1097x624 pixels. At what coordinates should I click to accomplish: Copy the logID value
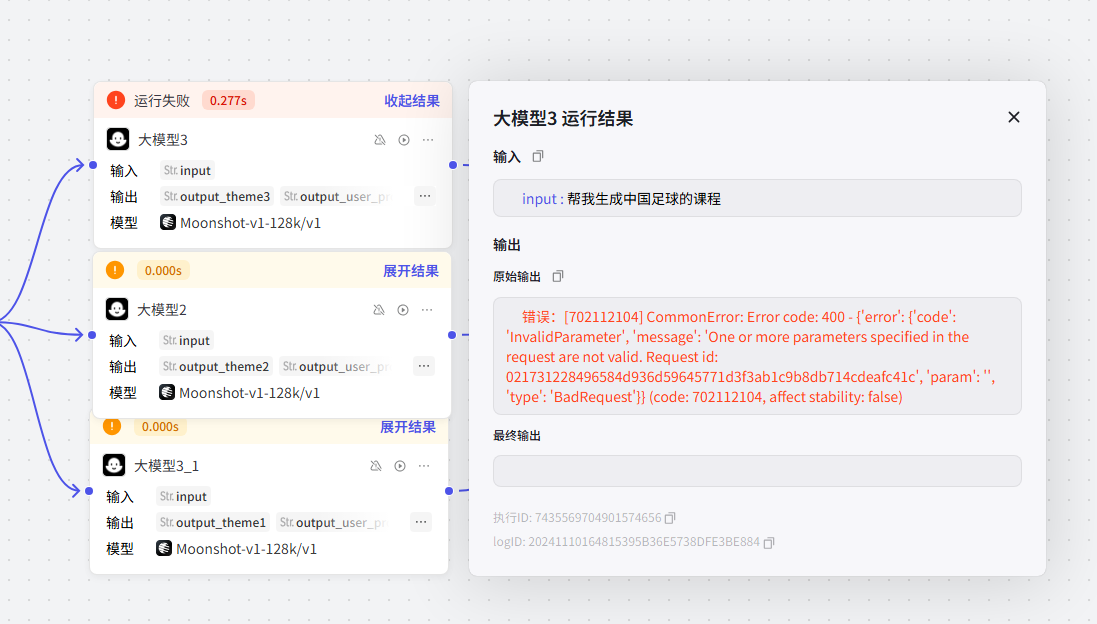point(769,543)
